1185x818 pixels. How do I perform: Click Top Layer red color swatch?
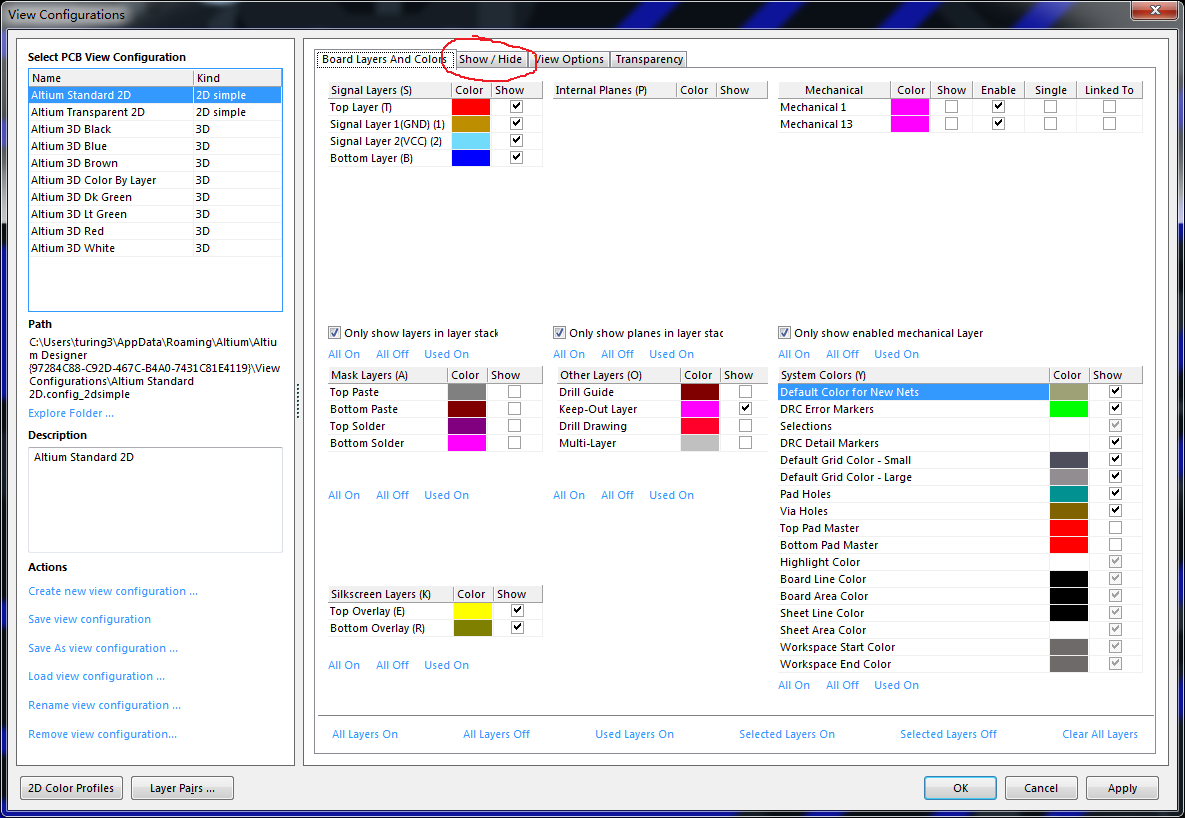point(471,107)
